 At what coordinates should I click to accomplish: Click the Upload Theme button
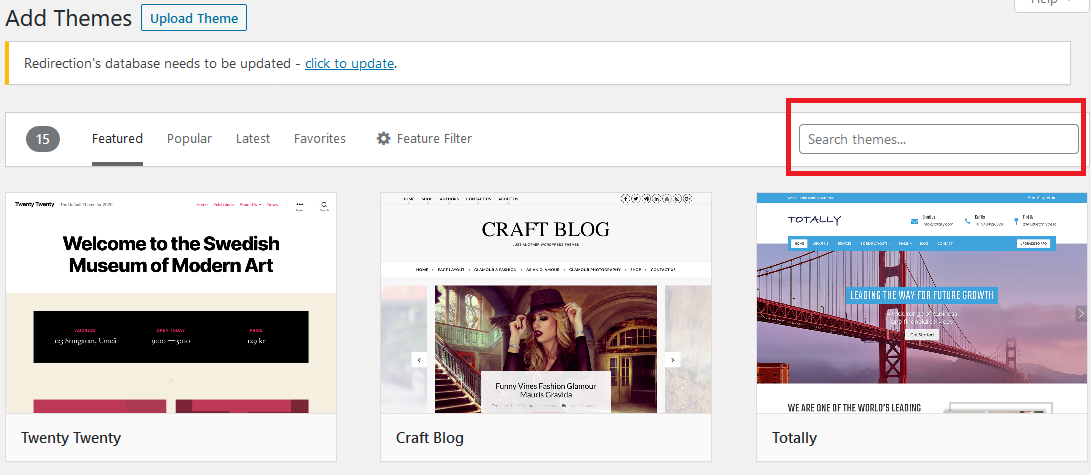click(194, 18)
